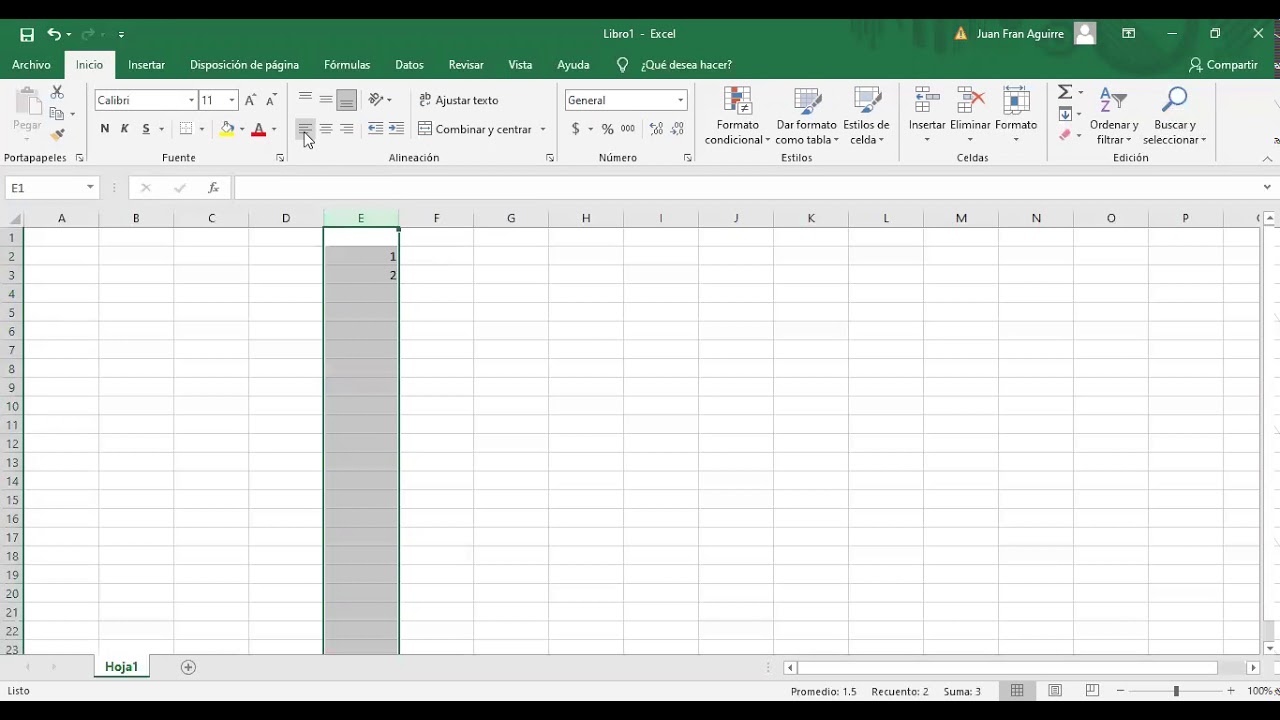
Task: Copy format with the paintbrush icon
Action: [x=57, y=135]
